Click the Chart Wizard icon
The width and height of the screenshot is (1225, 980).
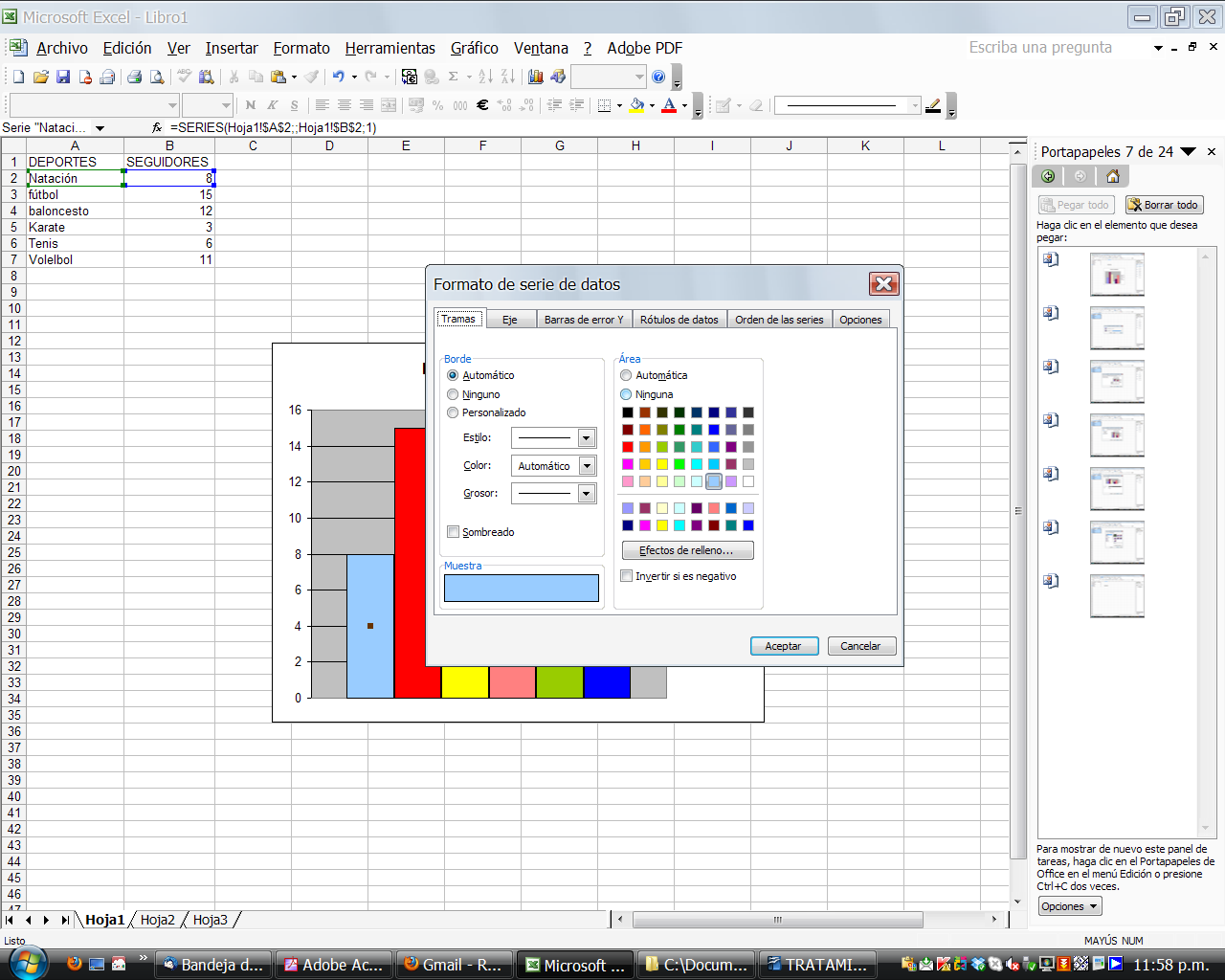tap(536, 77)
